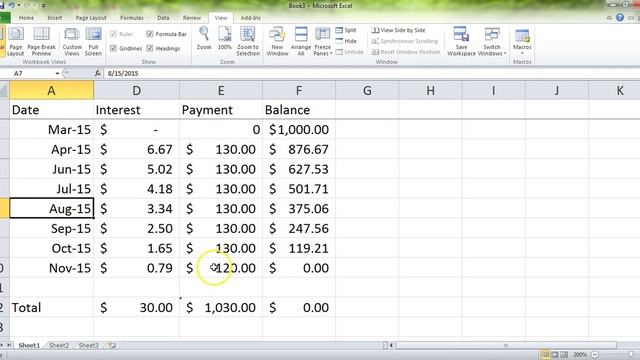The image size is (640, 360).
Task: Click the Excel Help icon
Action: tap(620, 18)
